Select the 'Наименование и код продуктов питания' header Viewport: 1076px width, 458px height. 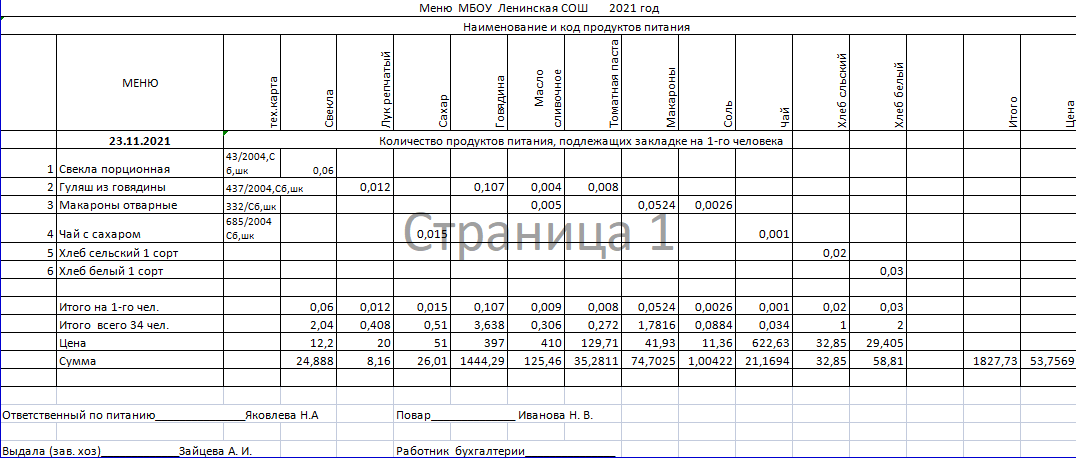coord(577,27)
